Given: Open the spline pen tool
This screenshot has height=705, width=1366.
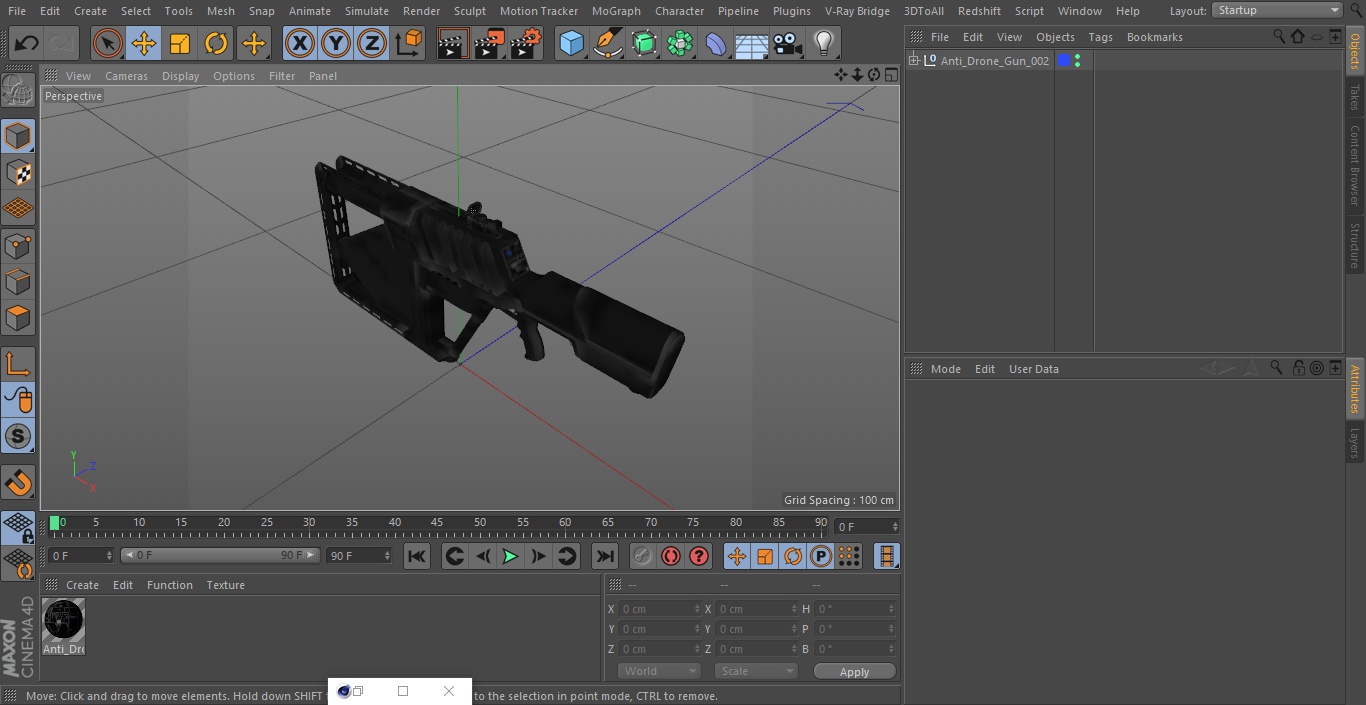Looking at the screenshot, I should point(608,43).
